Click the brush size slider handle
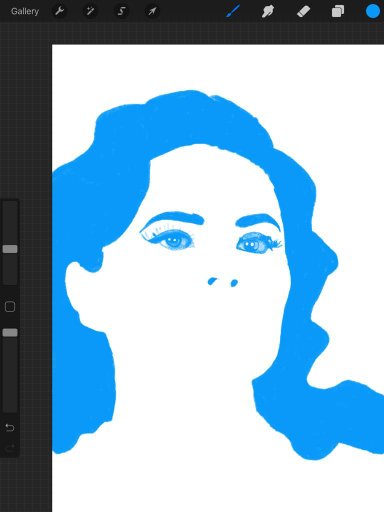 (10, 249)
